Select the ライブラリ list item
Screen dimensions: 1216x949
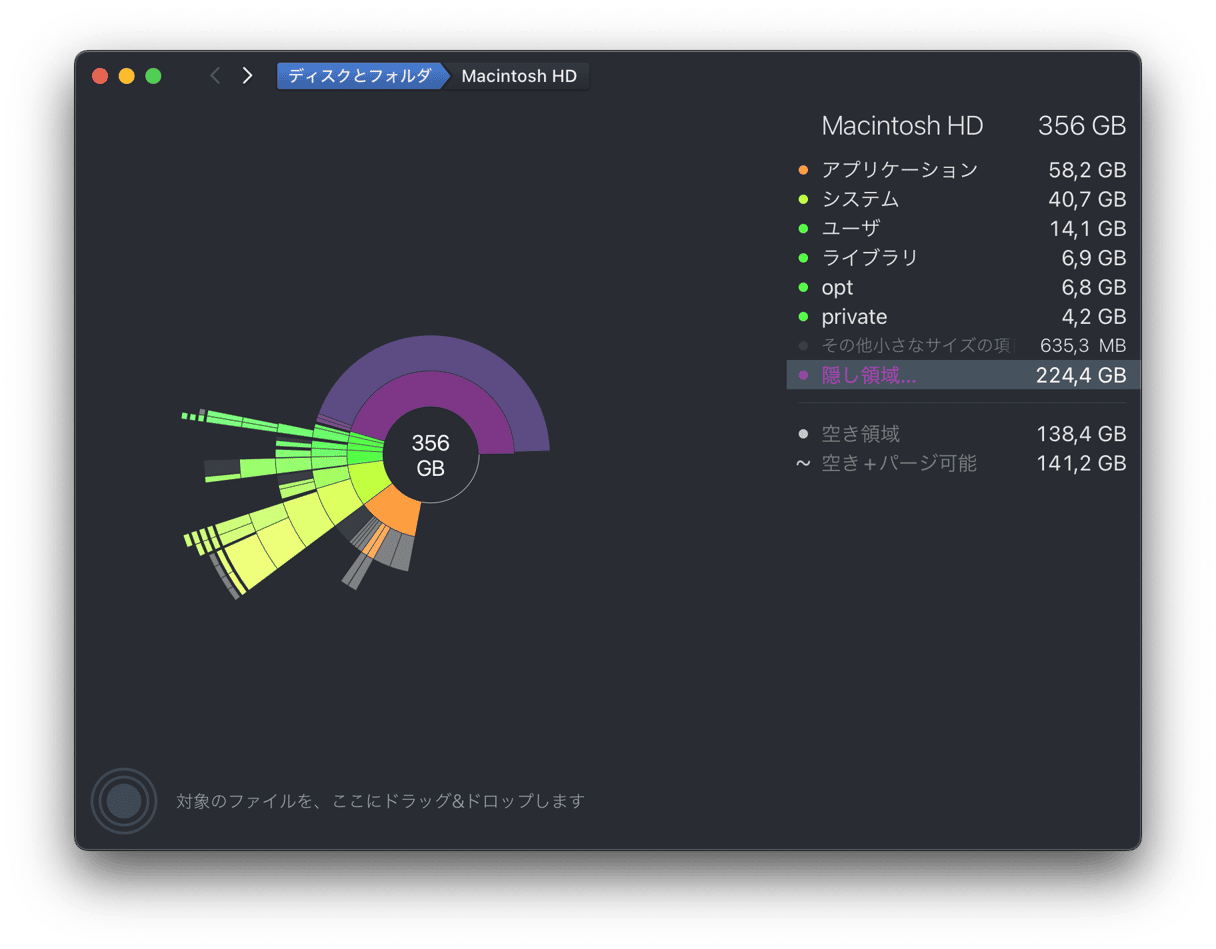click(869, 258)
